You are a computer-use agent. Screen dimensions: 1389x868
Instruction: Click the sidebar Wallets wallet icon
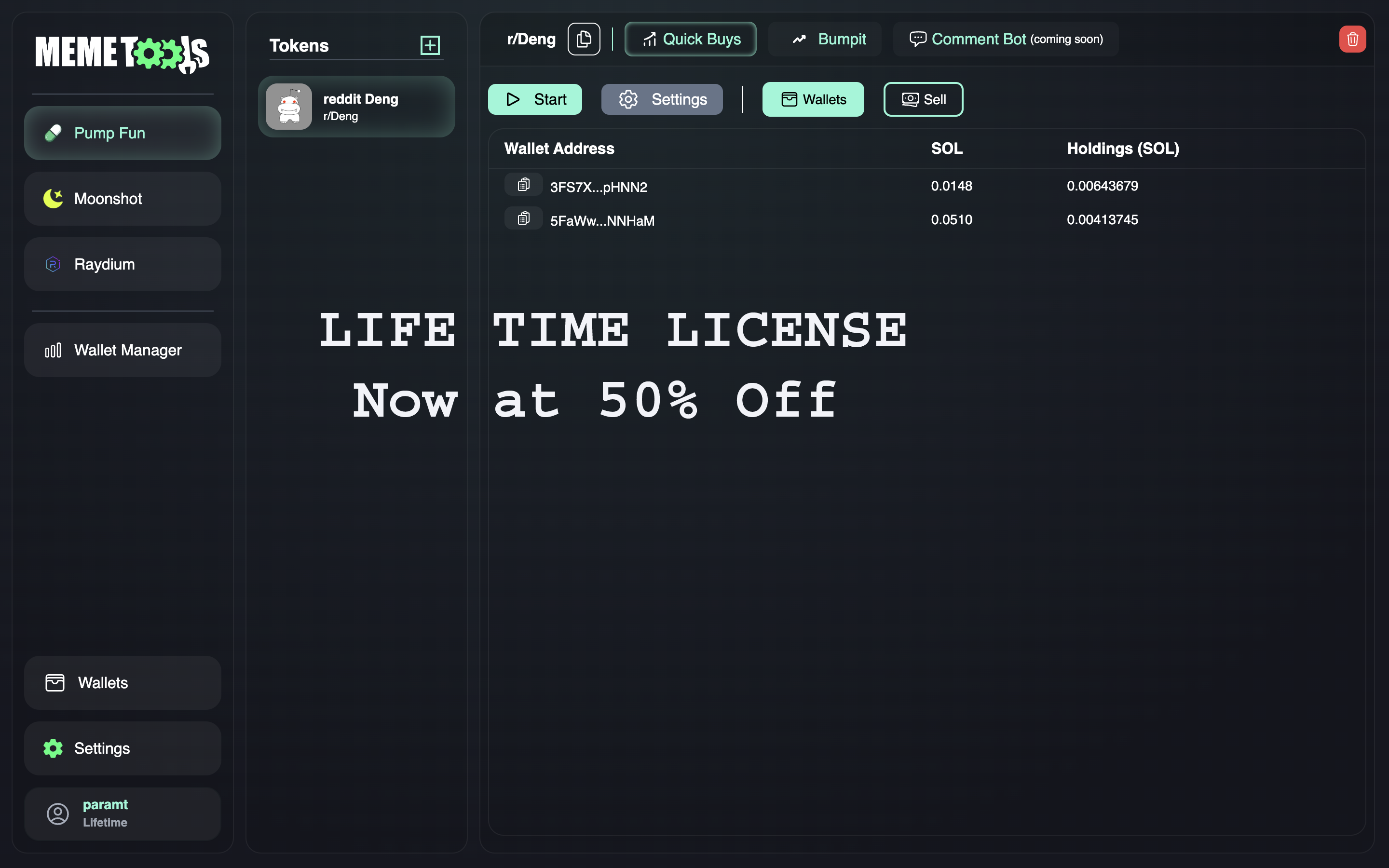[54, 682]
